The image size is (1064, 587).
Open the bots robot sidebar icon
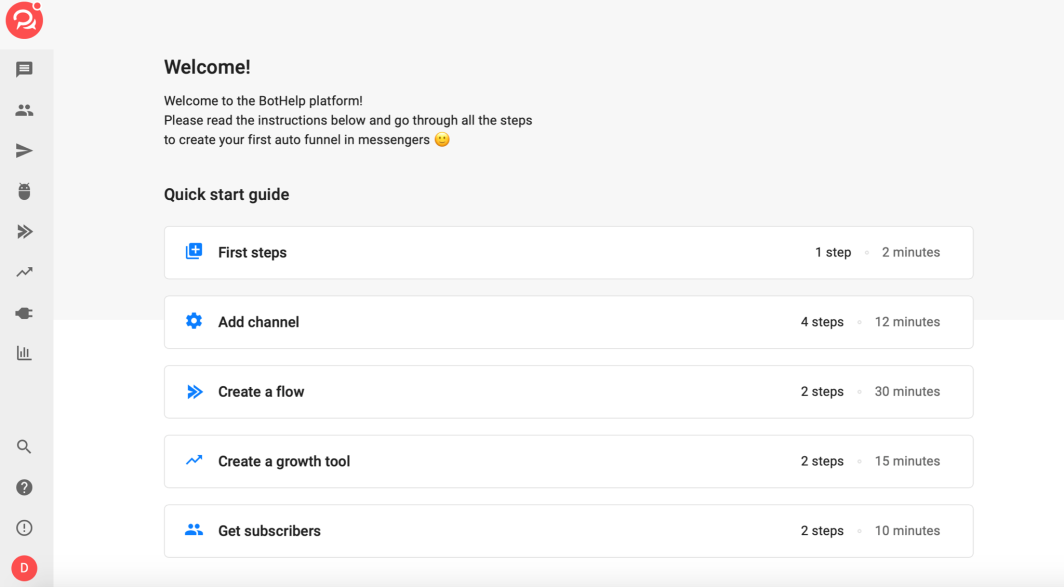[x=24, y=191]
